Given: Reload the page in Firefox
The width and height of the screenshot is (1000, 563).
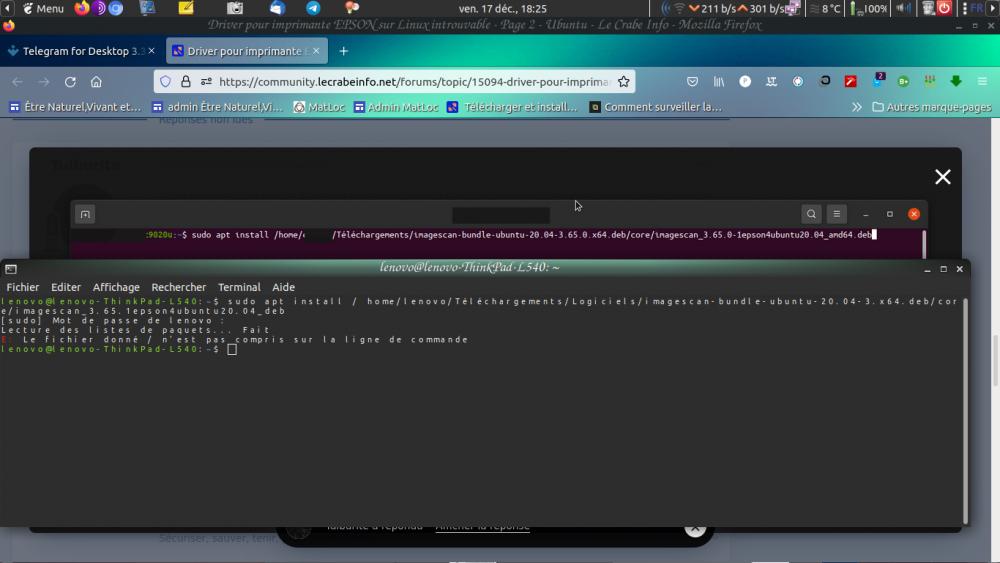Looking at the screenshot, I should click(x=70, y=82).
